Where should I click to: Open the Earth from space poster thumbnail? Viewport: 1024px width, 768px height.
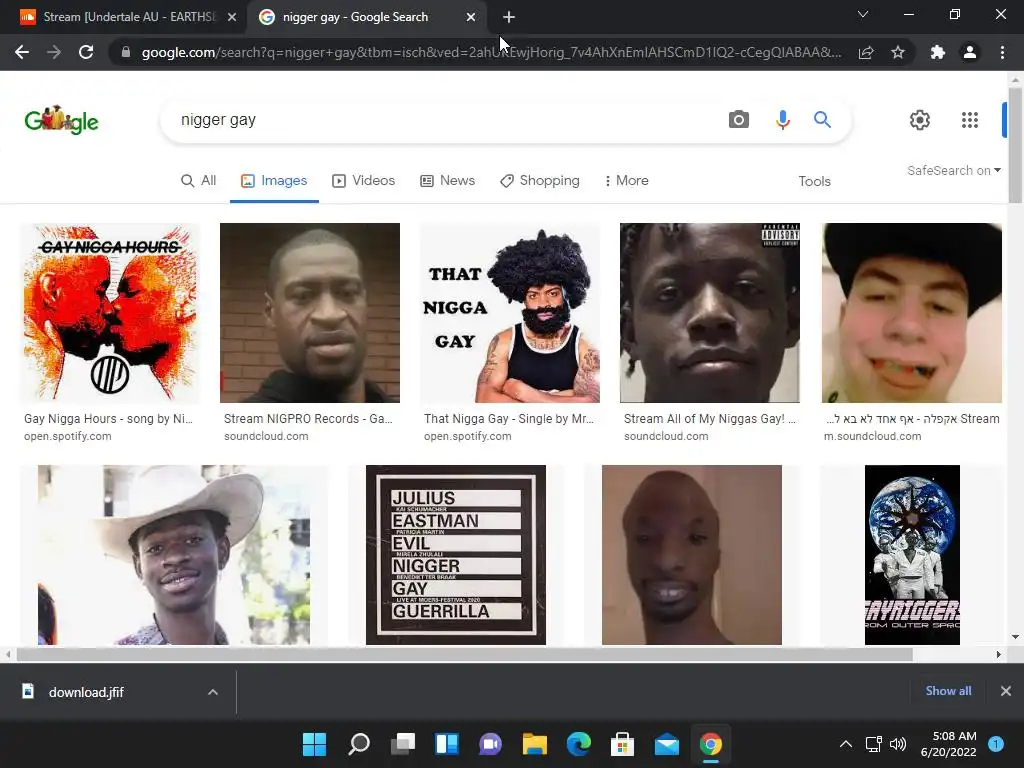pyautogui.click(x=912, y=555)
